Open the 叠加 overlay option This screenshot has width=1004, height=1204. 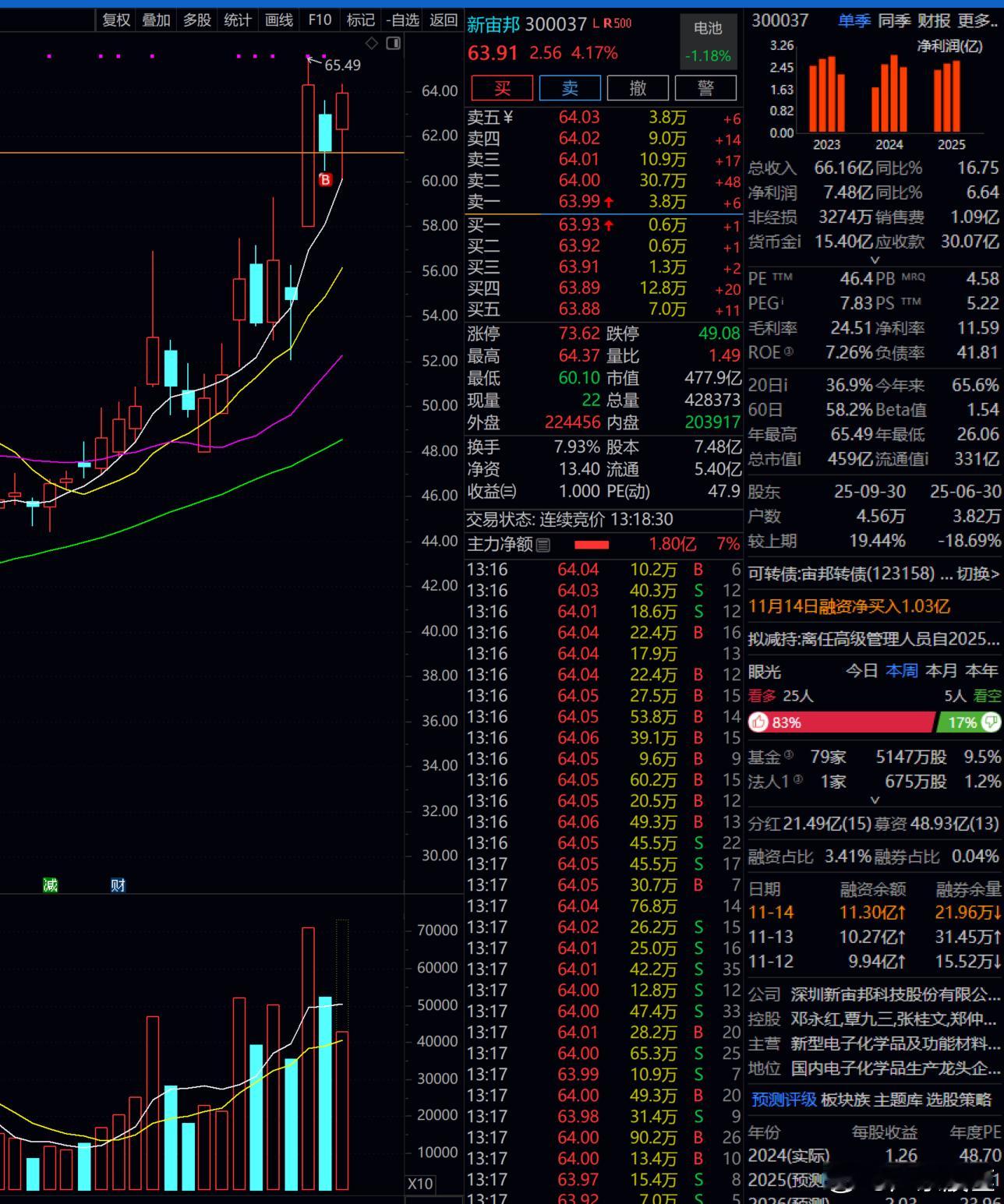[x=156, y=20]
